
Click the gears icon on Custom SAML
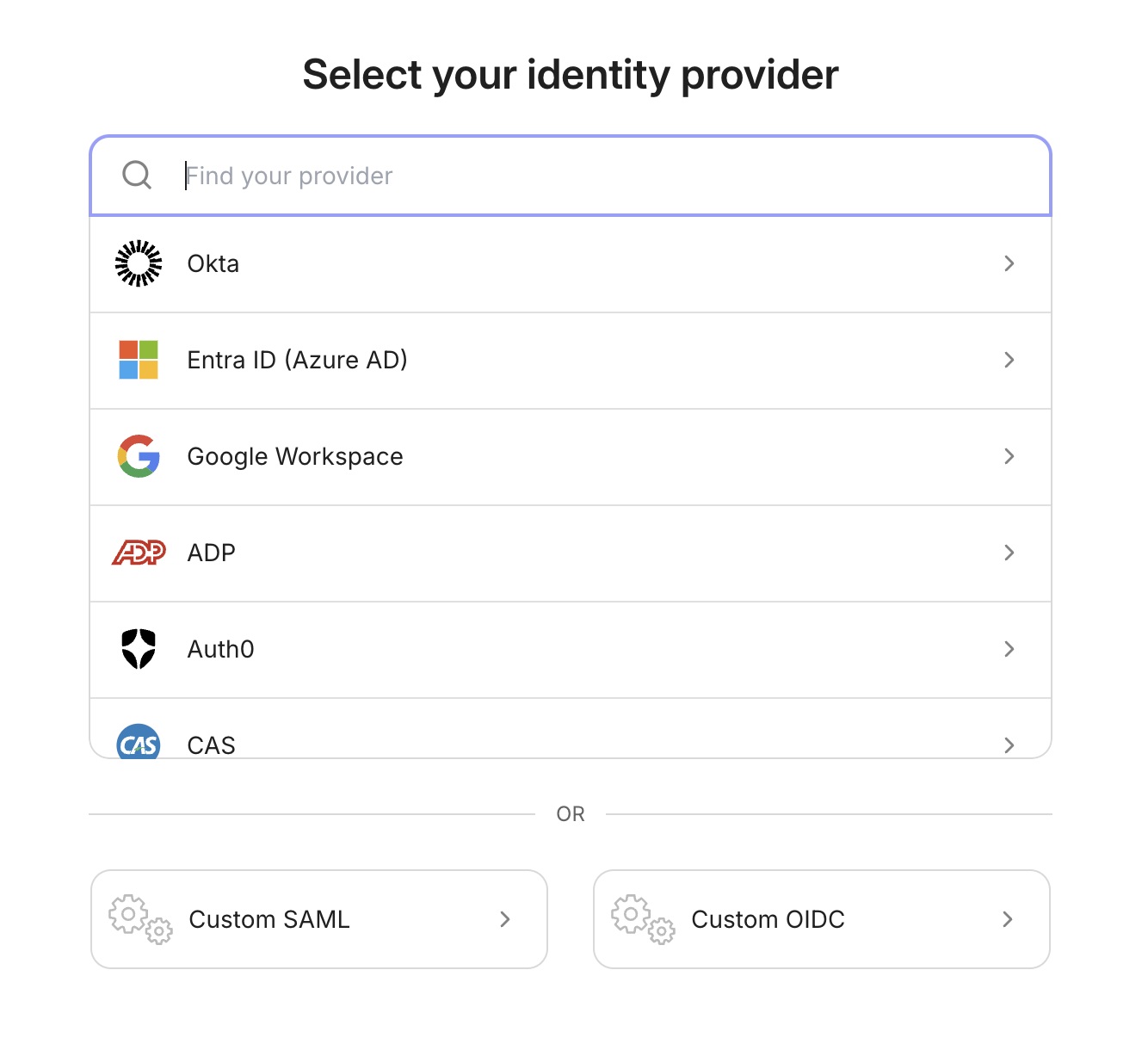pos(139,919)
